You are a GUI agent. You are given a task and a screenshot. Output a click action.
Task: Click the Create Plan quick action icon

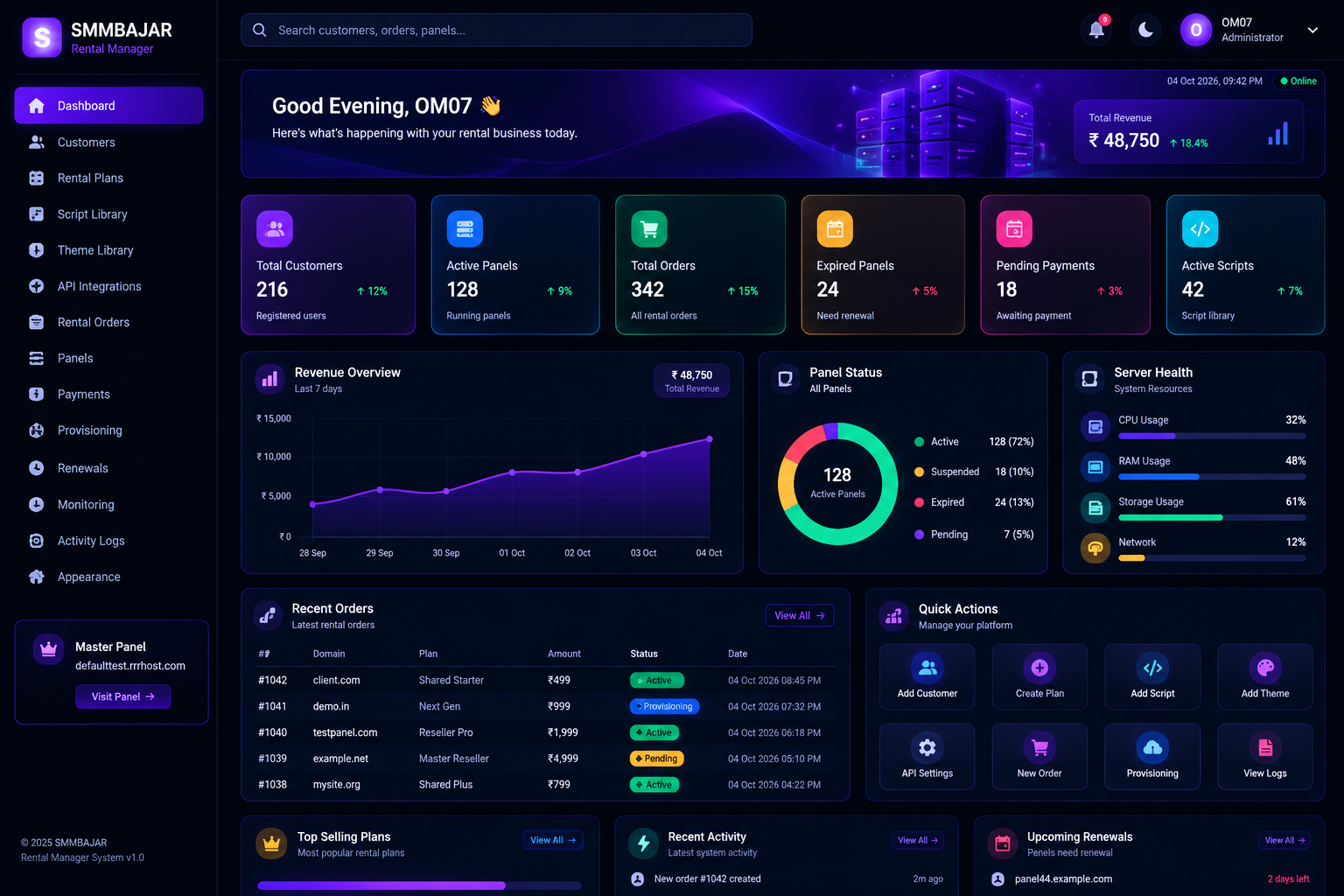click(1039, 668)
